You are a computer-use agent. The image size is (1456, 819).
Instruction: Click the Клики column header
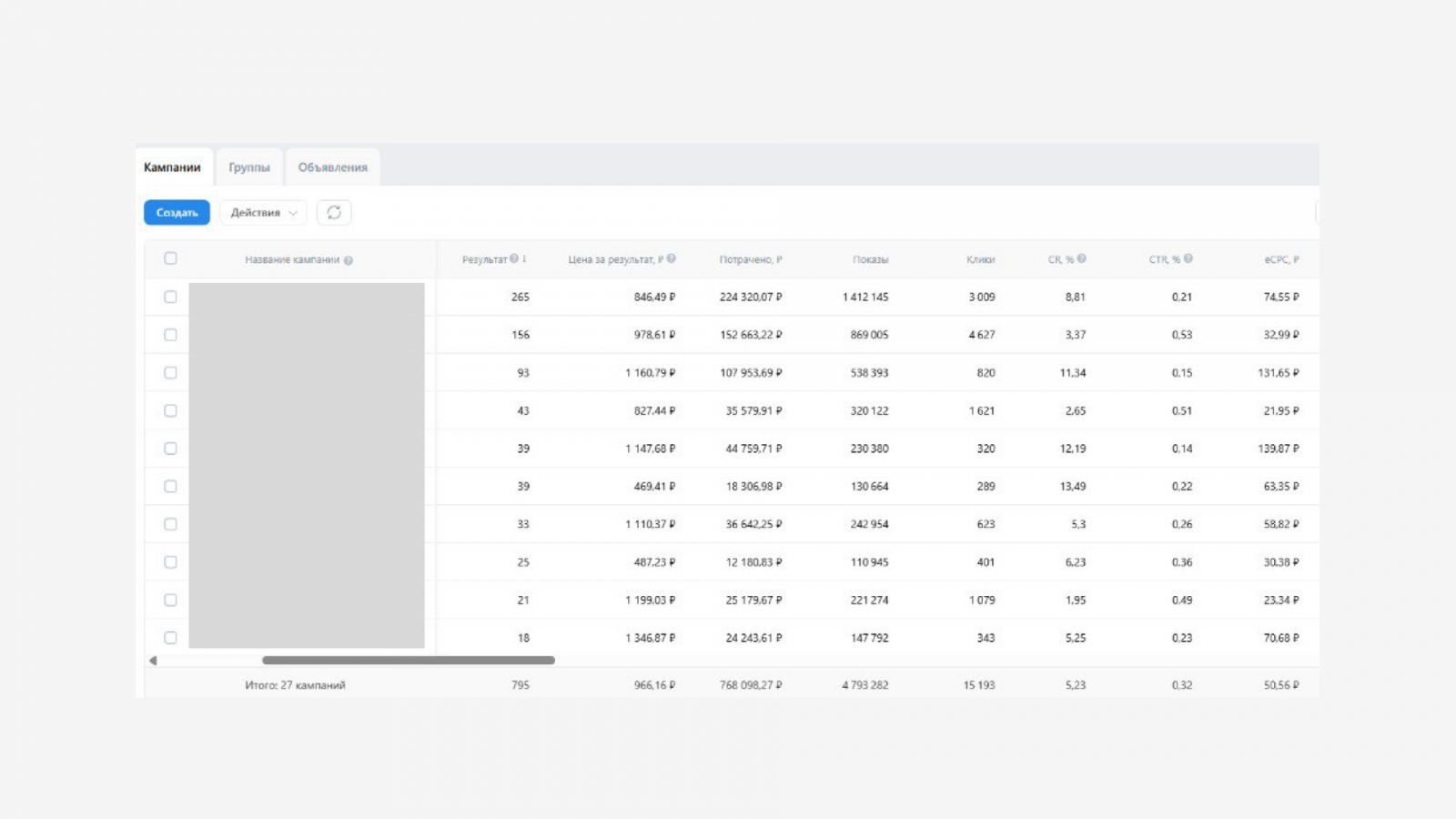980,259
